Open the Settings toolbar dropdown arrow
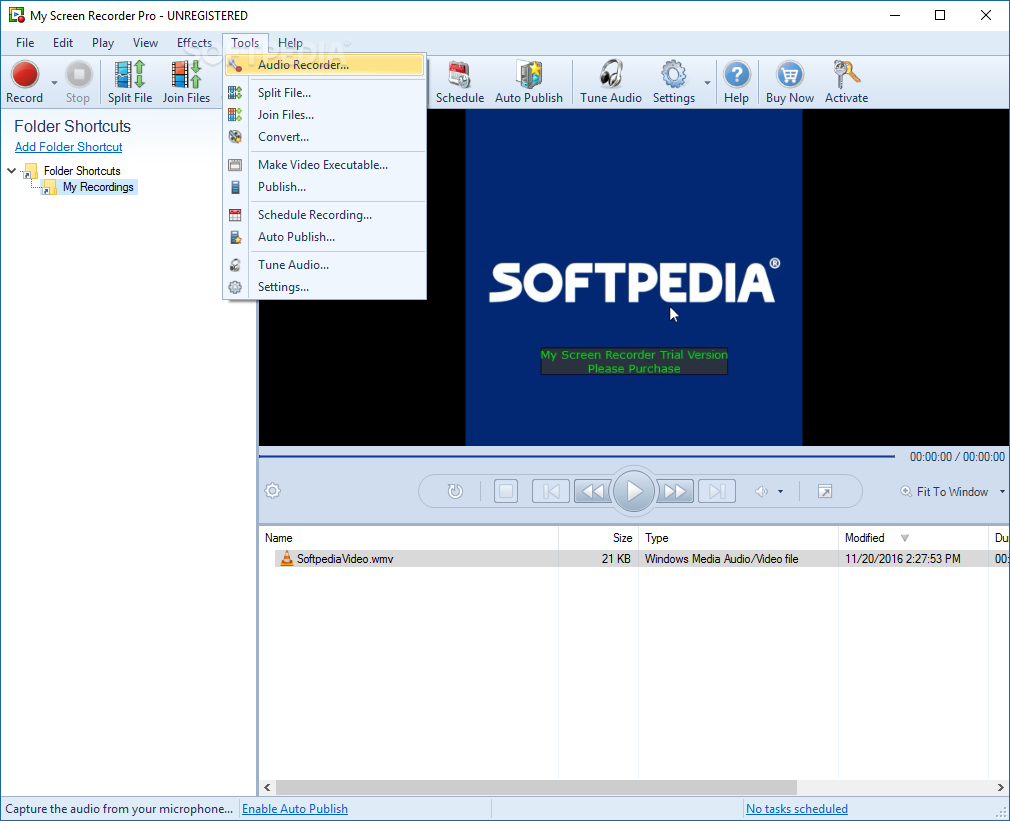The height and width of the screenshot is (821, 1010). (707, 82)
